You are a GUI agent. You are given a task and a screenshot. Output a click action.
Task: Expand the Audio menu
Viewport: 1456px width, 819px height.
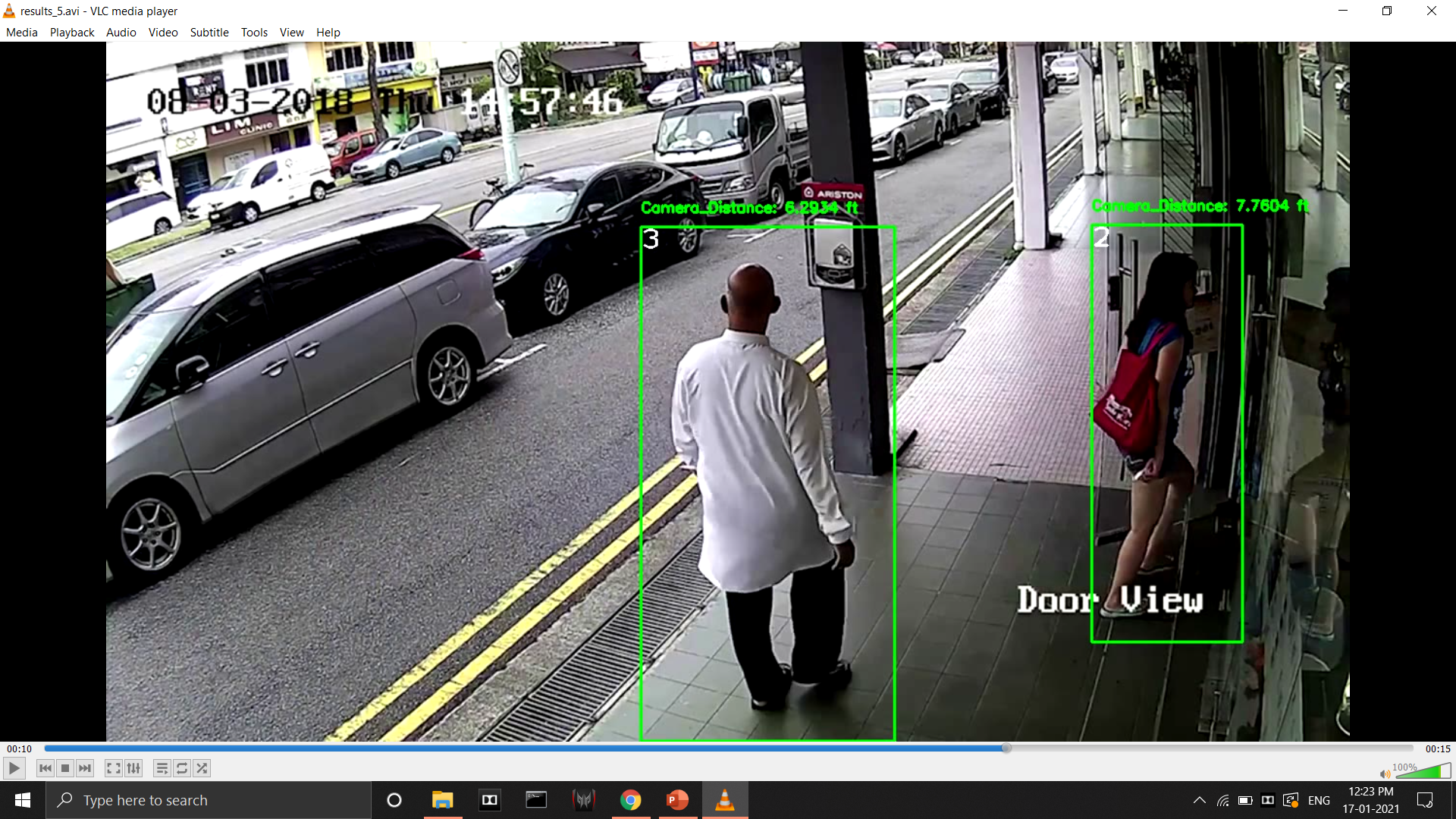point(121,32)
